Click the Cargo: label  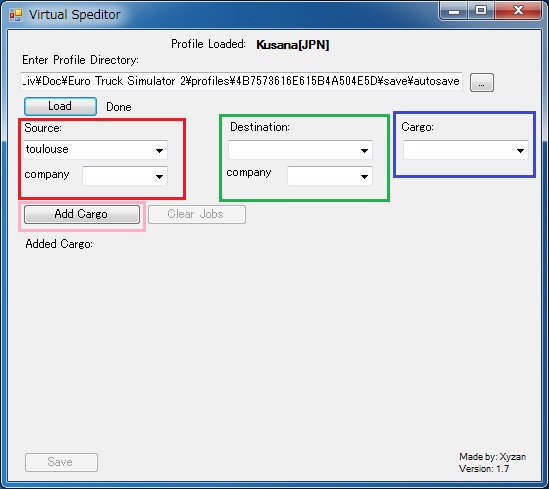coord(417,127)
